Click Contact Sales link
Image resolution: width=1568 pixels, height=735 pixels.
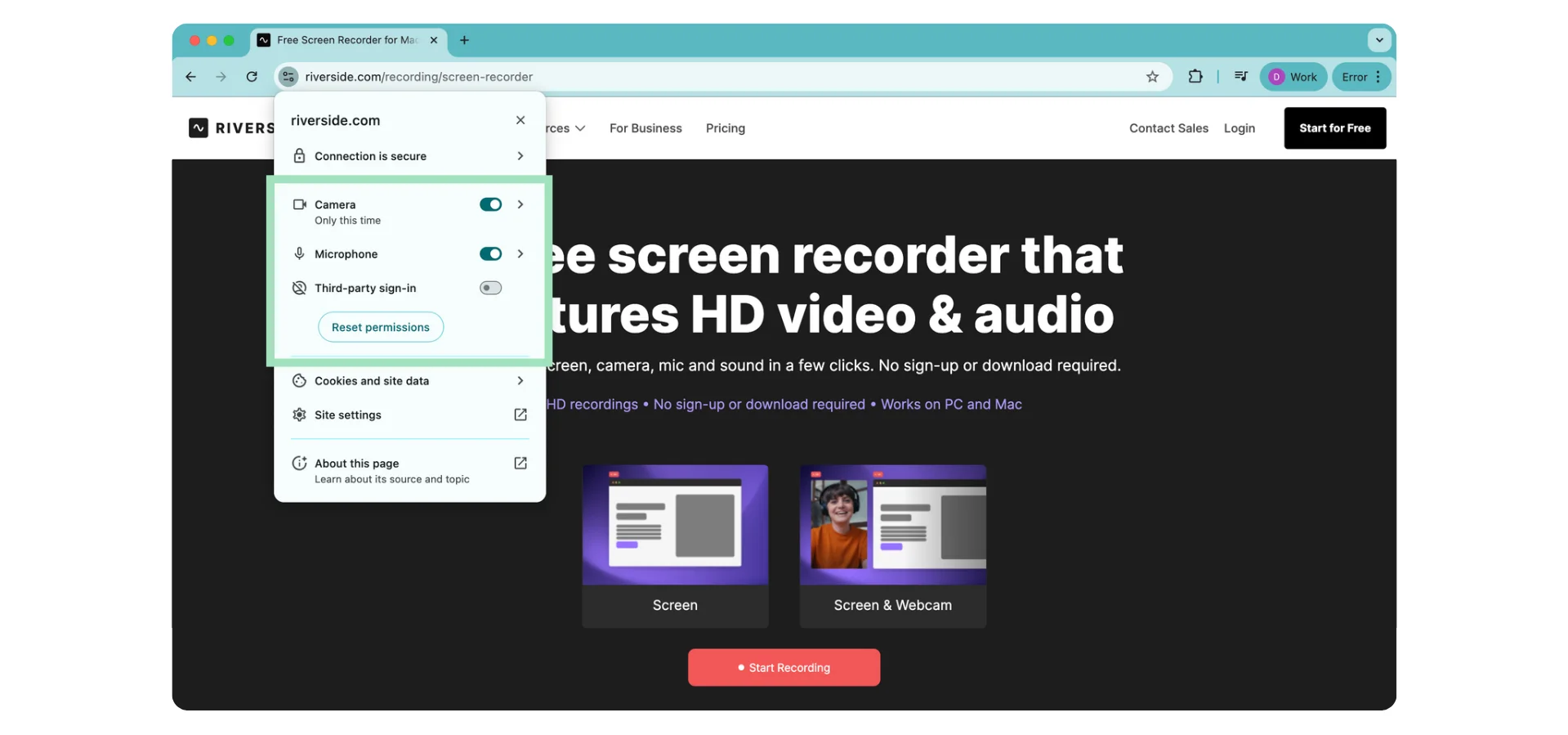pyautogui.click(x=1168, y=128)
